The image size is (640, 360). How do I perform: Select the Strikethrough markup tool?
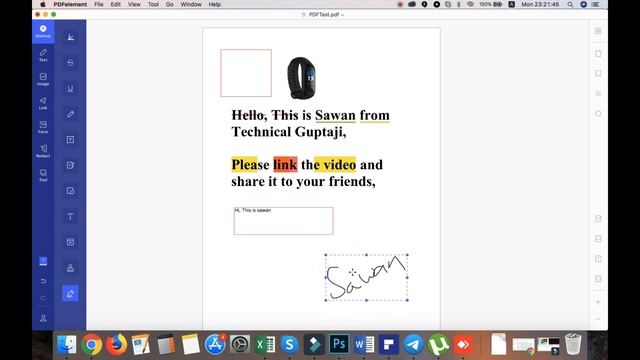click(70, 63)
